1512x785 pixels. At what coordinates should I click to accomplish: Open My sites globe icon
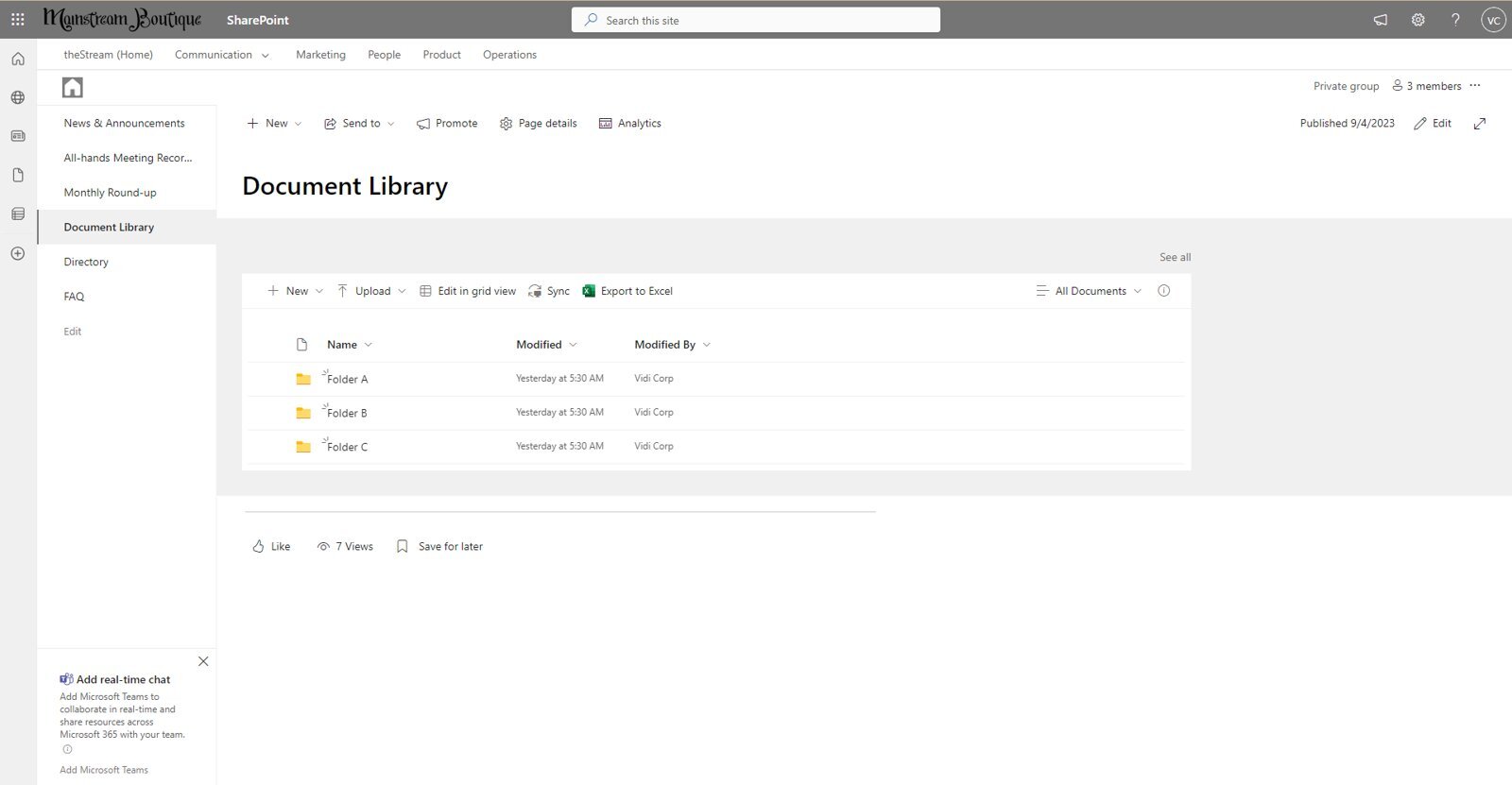[18, 97]
